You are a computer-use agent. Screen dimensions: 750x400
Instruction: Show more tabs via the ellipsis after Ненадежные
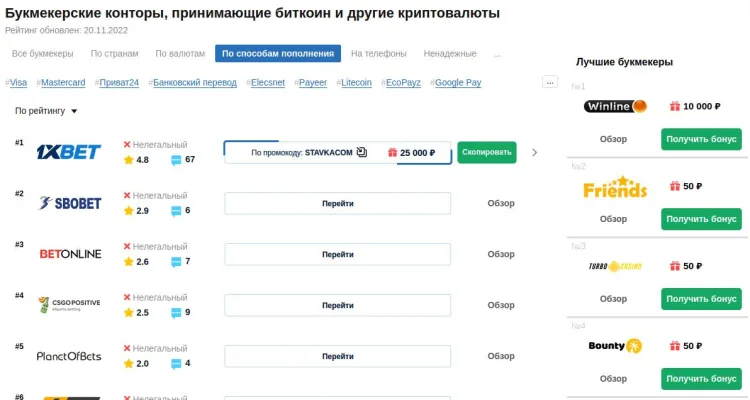[x=497, y=54]
